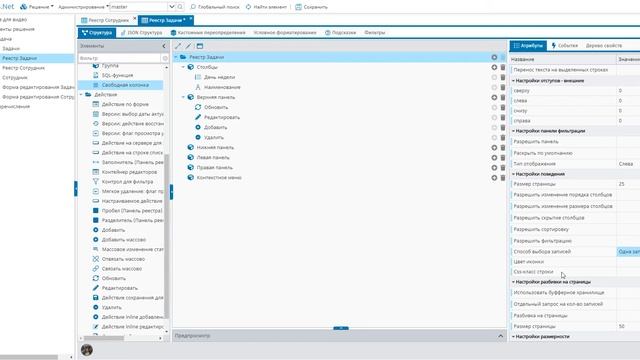This screenshot has height=360, width=640.
Task: Add a column under Столбцы node
Action: point(494,67)
